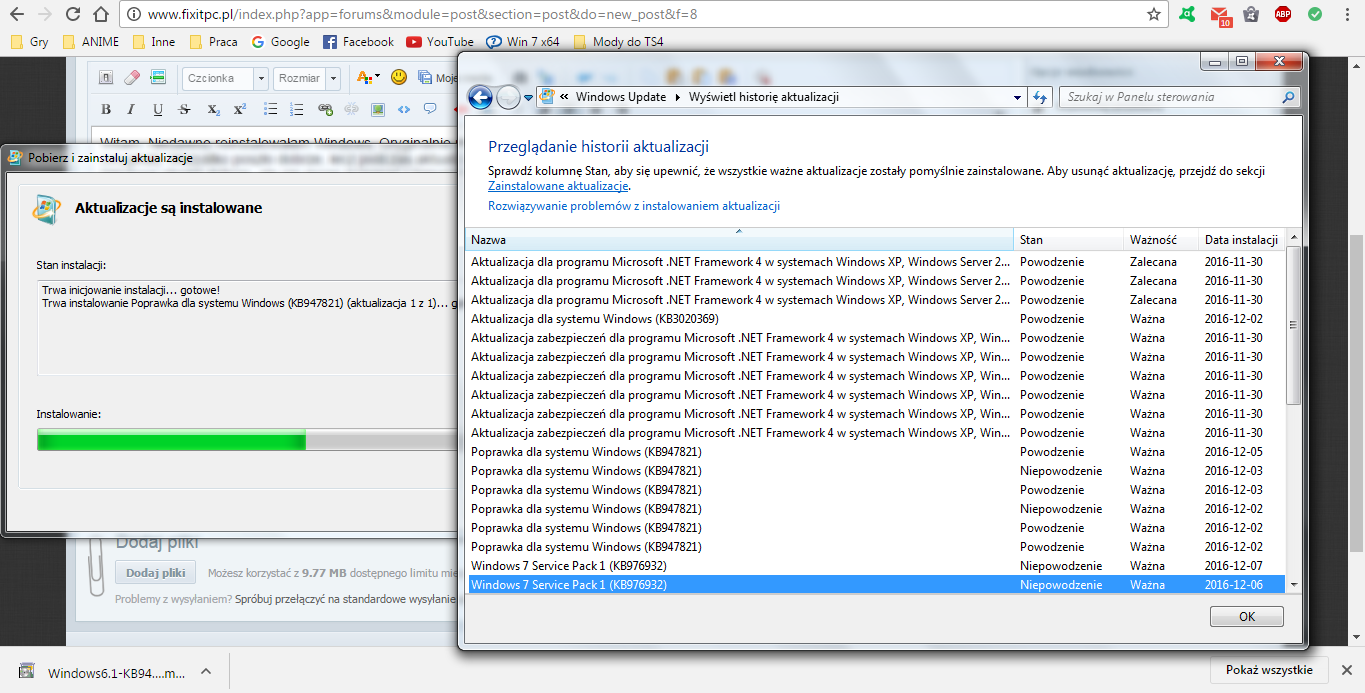Open the ANIME bookmarks folder
Screen dimensions: 1365x693
(x=90, y=42)
